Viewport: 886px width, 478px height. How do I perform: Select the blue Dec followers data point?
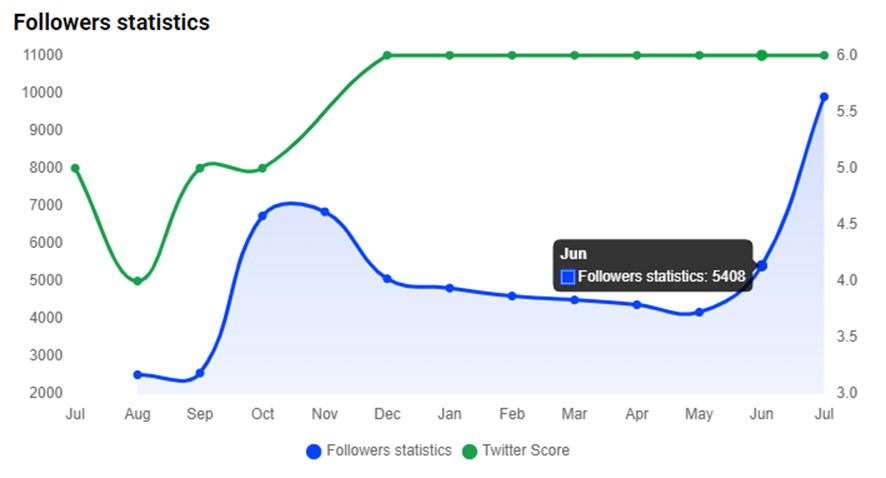(x=387, y=279)
